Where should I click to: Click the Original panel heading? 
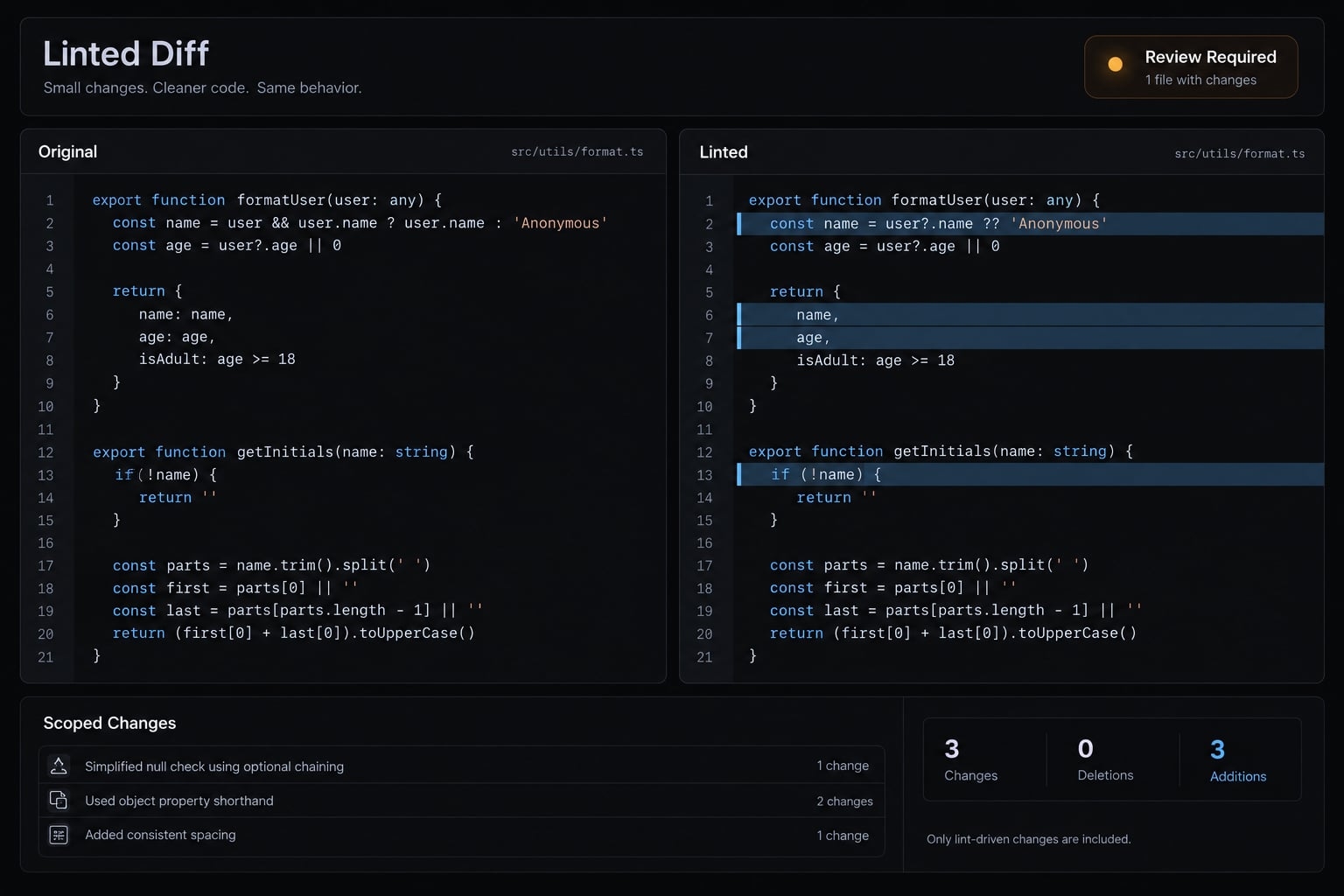click(67, 151)
